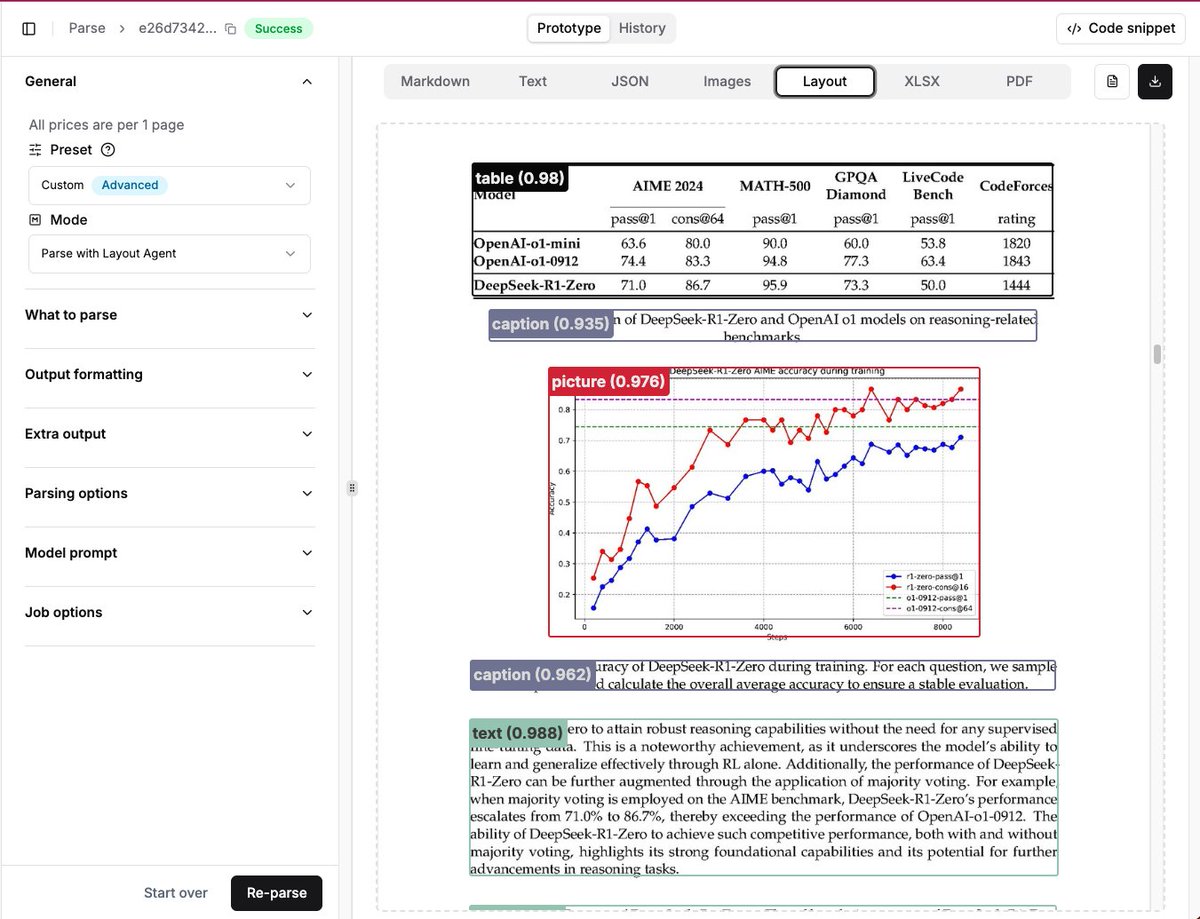Click 'All prices are per 1 page' text
The image size is (1200, 919).
[x=106, y=125]
